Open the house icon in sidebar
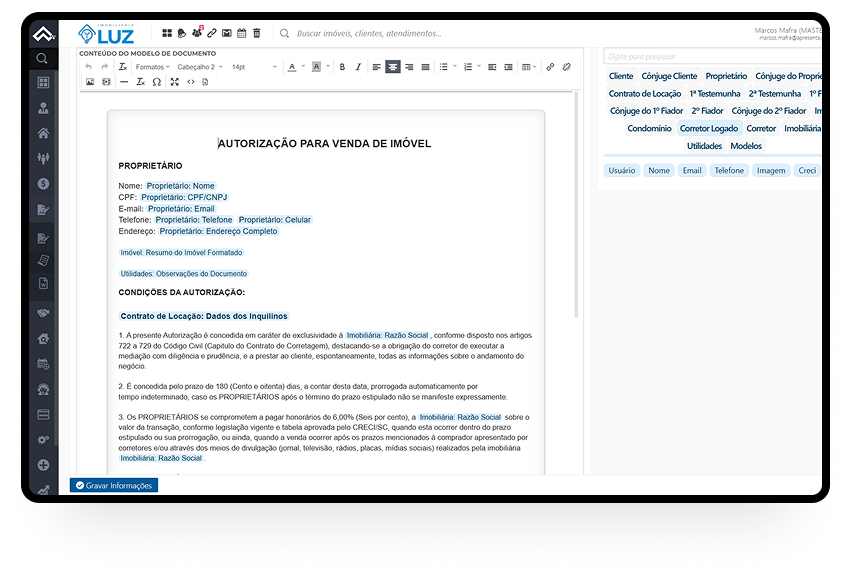The width and height of the screenshot is (851, 579). click(43, 133)
